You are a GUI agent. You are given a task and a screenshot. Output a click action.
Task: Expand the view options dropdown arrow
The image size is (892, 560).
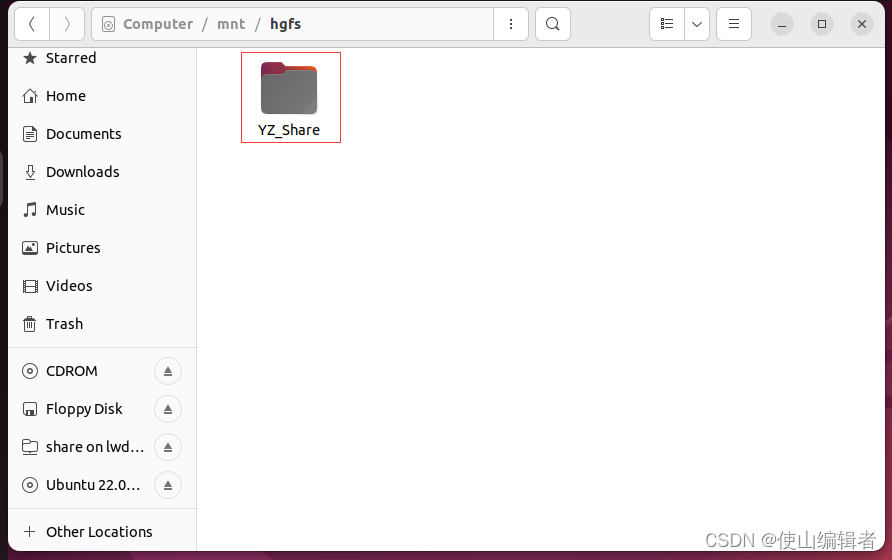(x=697, y=24)
